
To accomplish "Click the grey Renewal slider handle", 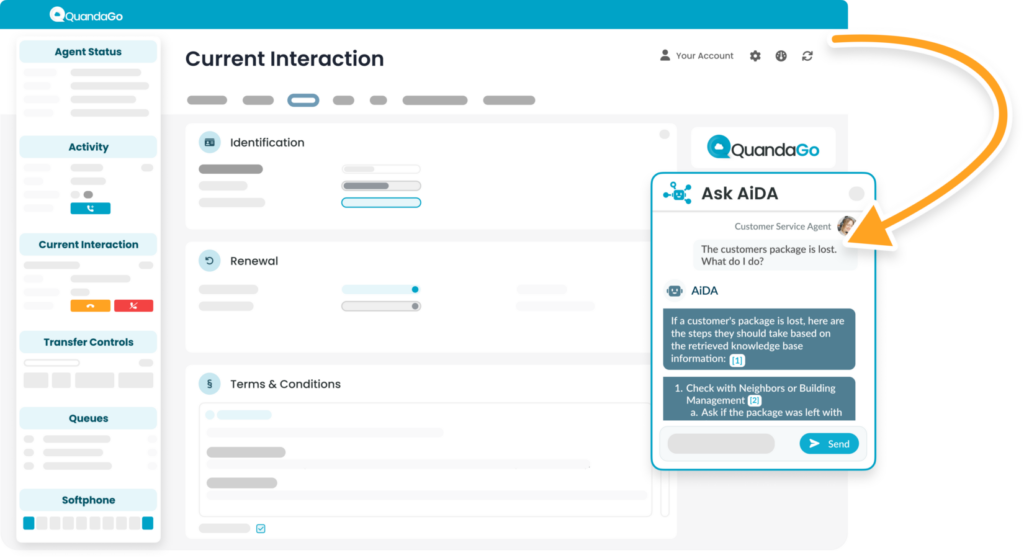I will point(415,306).
